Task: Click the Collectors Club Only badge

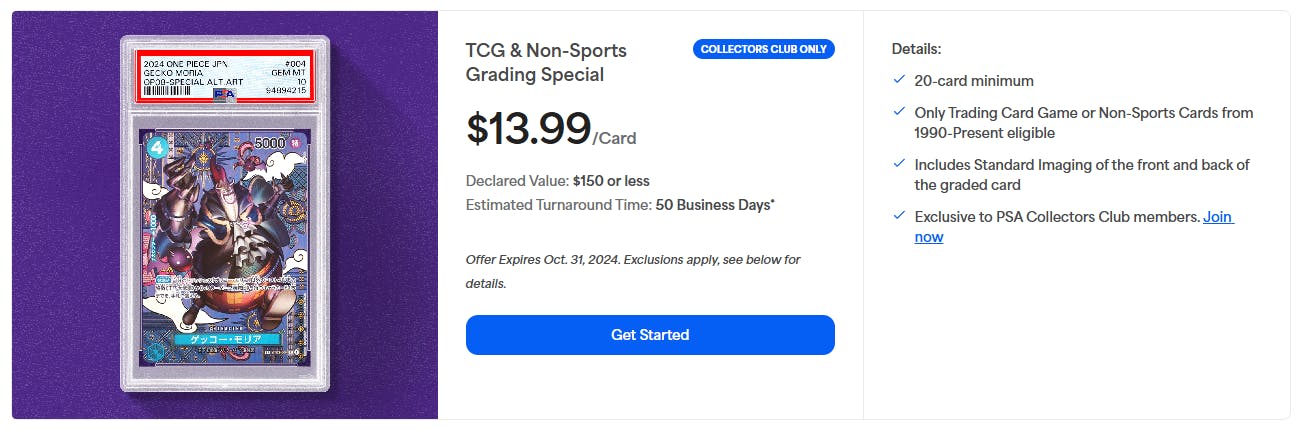Action: tap(763, 49)
